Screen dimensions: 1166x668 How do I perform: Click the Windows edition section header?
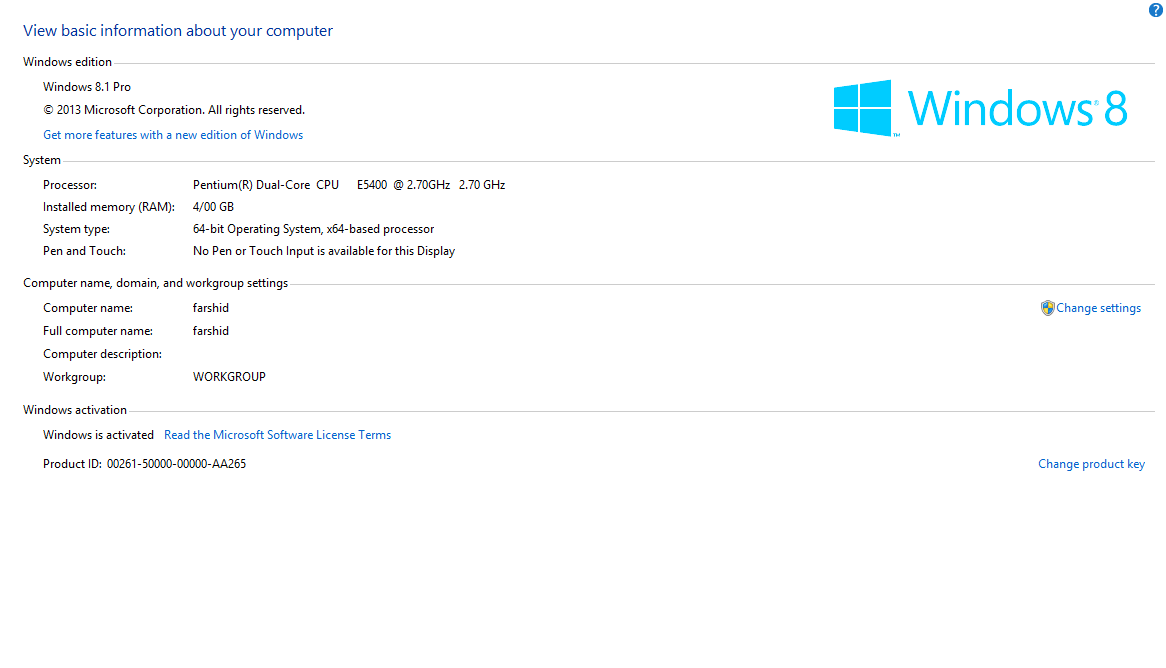[67, 62]
